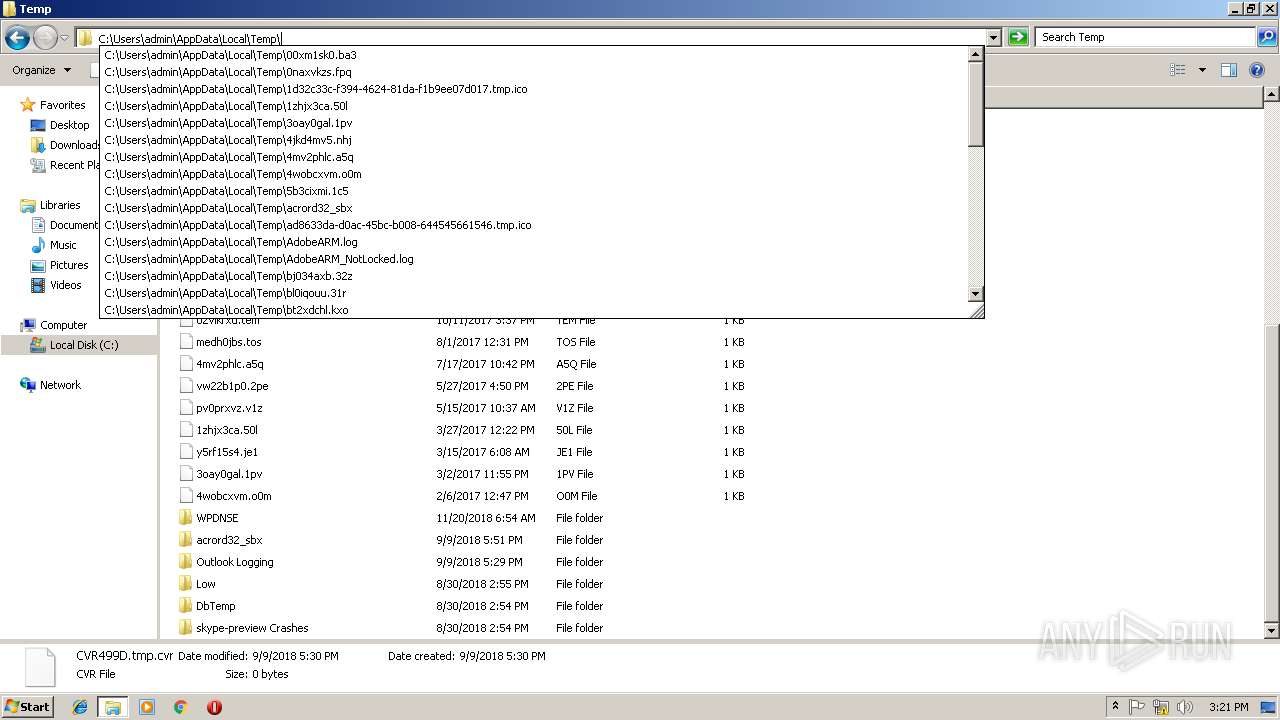
Task: Select 4wobcxvm.o0m file in list
Action: [233, 496]
